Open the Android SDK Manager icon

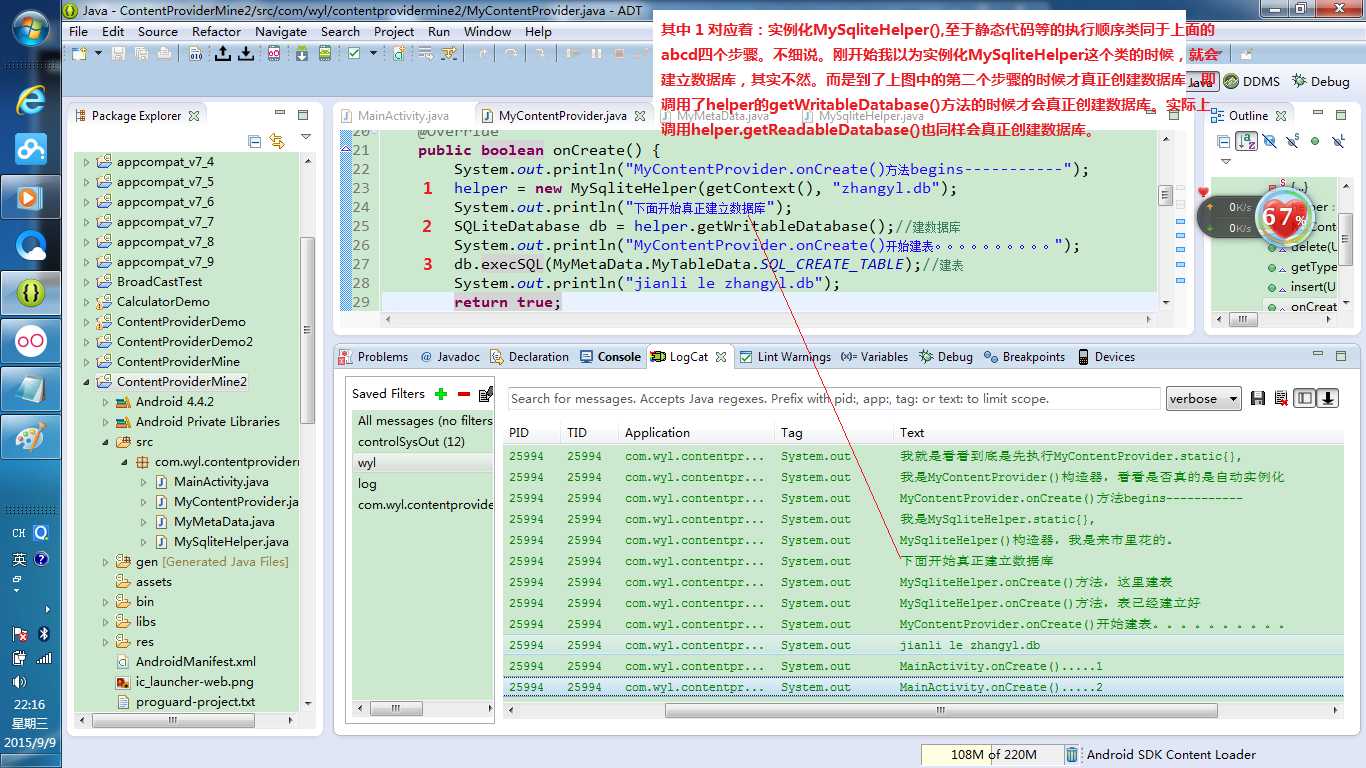click(x=301, y=53)
